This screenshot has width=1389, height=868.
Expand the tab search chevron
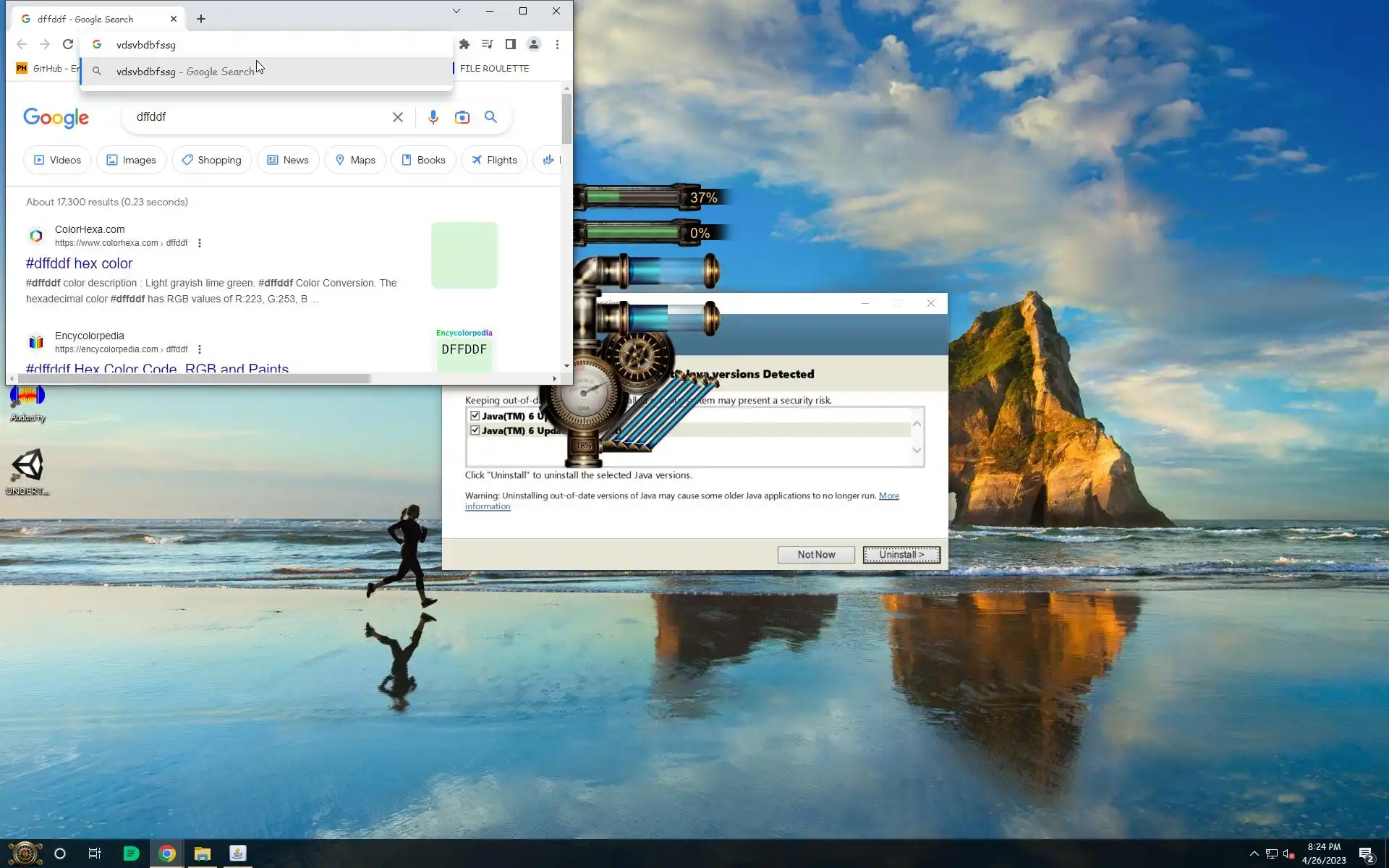pyautogui.click(x=456, y=11)
